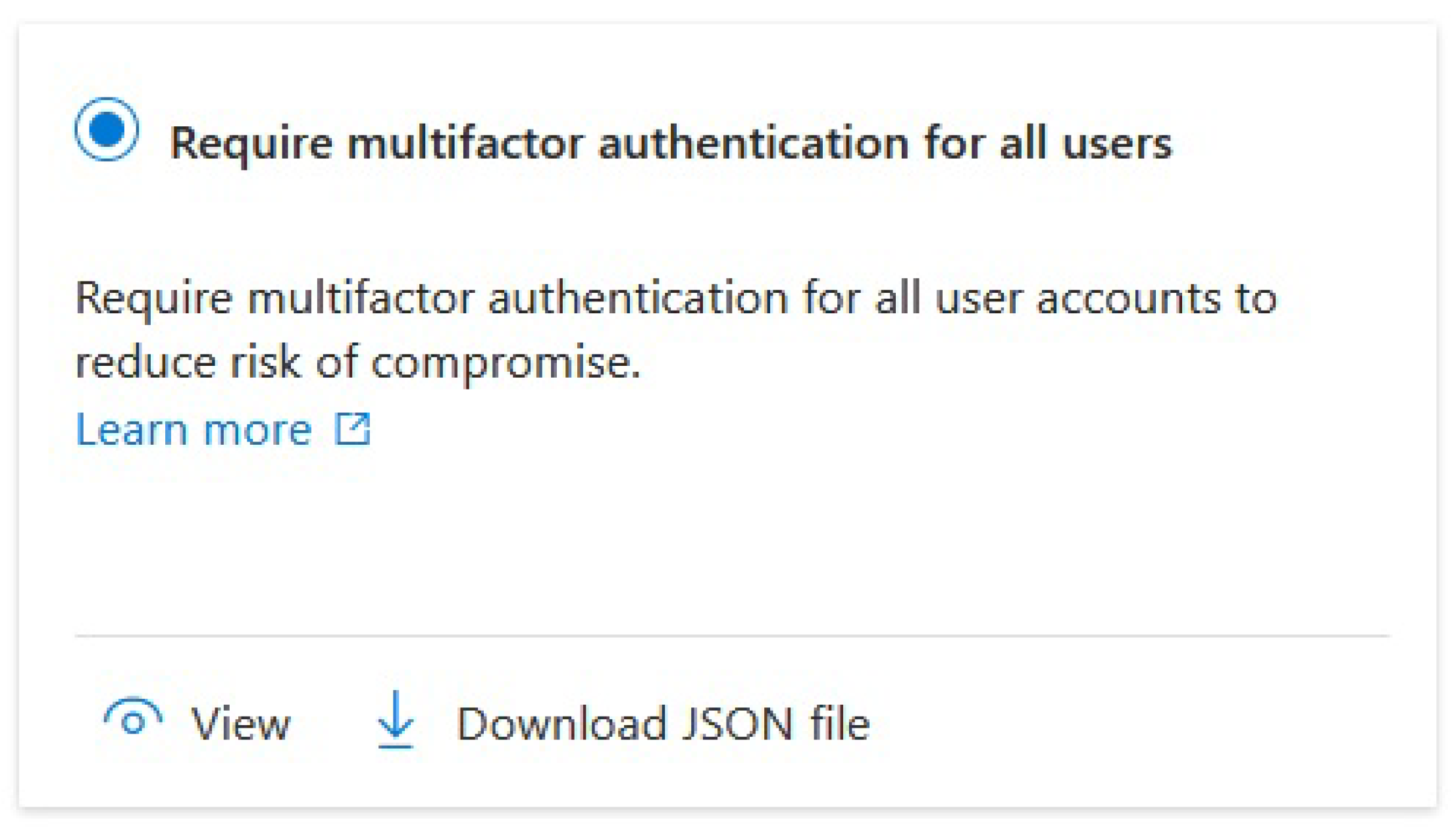The width and height of the screenshot is (1456, 831).
Task: Click the text 'reduce risk of compromise.'
Action: tap(357, 363)
